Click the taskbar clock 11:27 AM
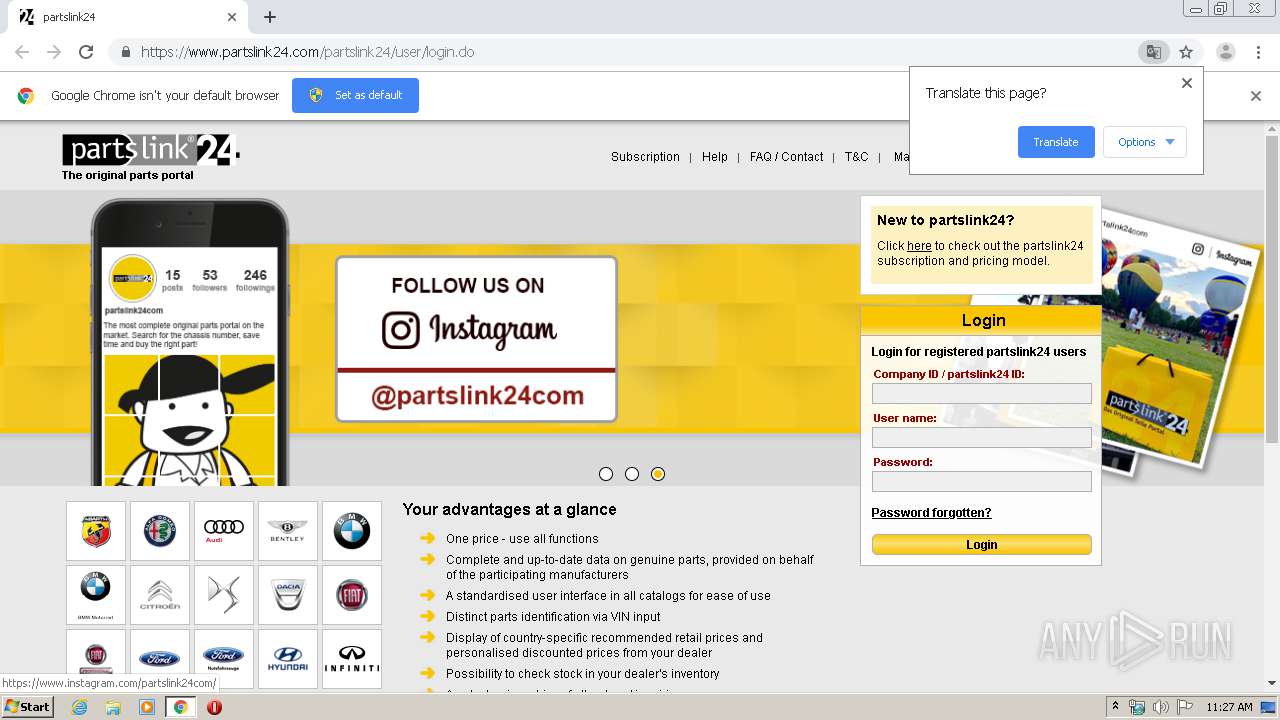Viewport: 1280px width, 720px height. click(1229, 707)
